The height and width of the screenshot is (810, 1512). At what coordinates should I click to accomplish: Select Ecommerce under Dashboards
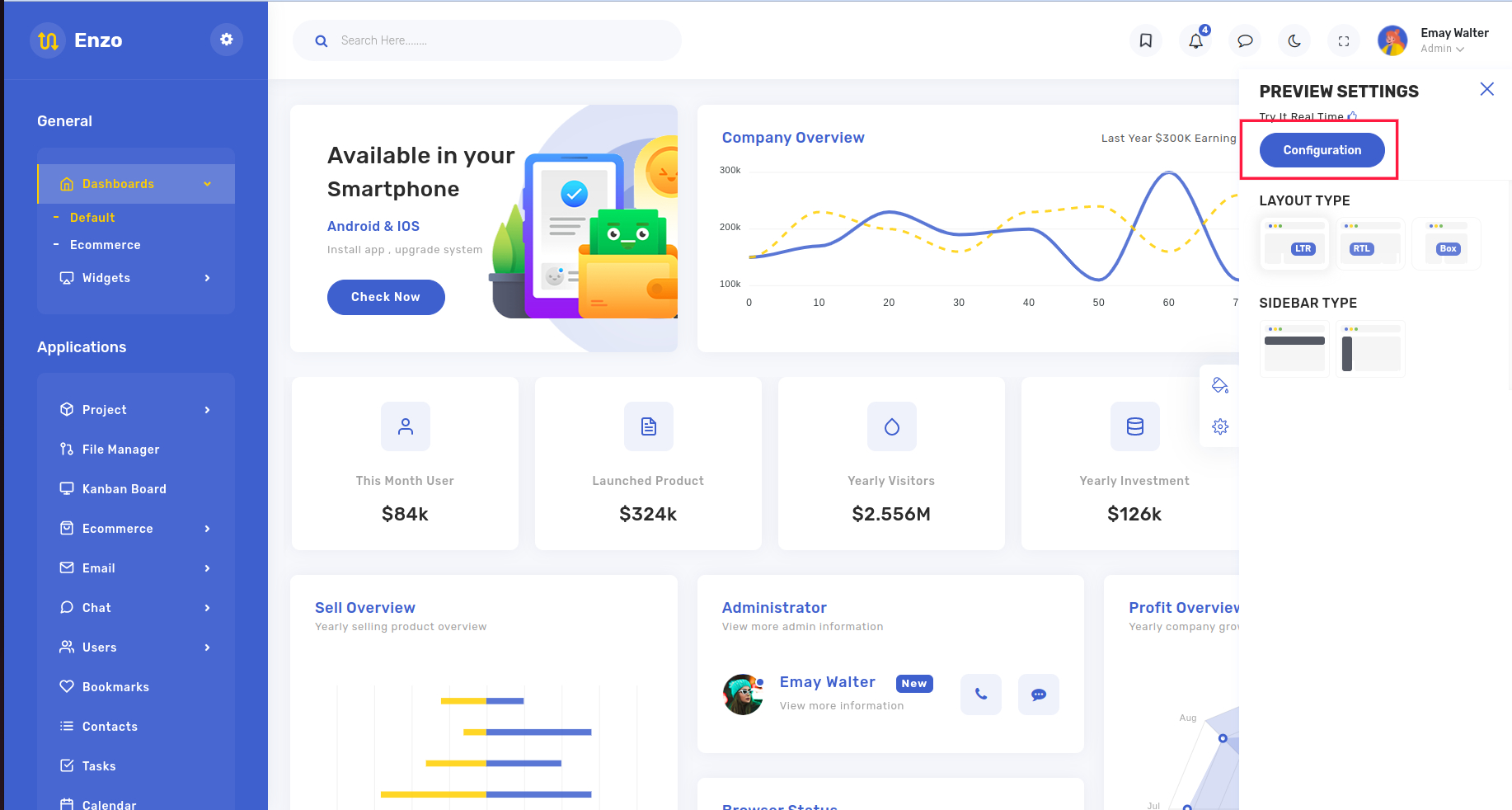point(105,245)
